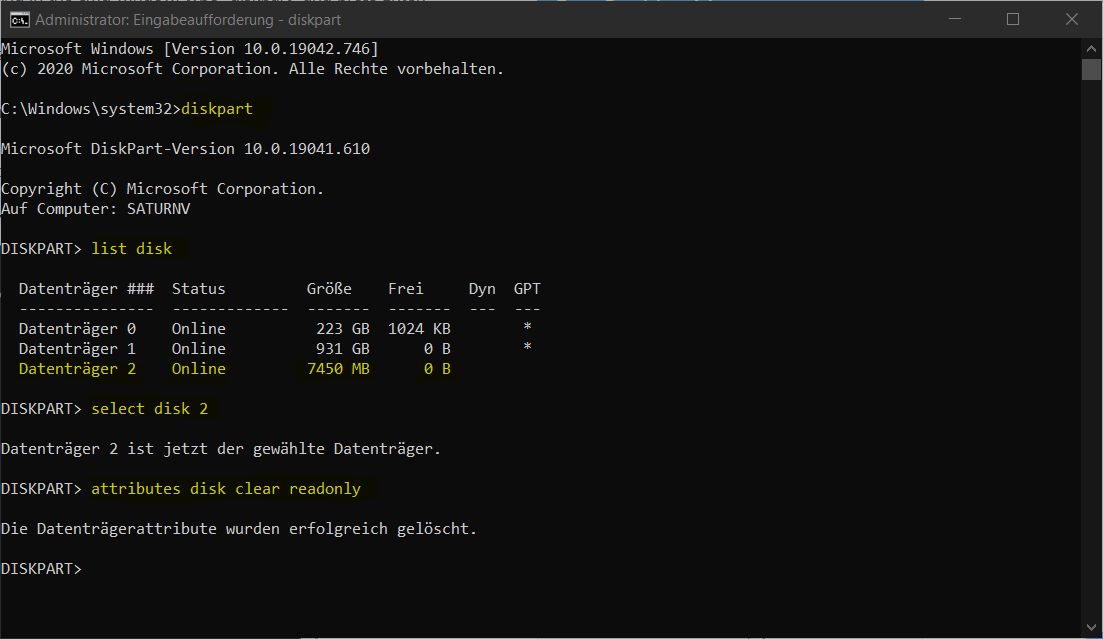This screenshot has width=1103, height=639.
Task: Click the "erfolgreich gelöscht" success message line
Action: pyautogui.click(x=238, y=528)
